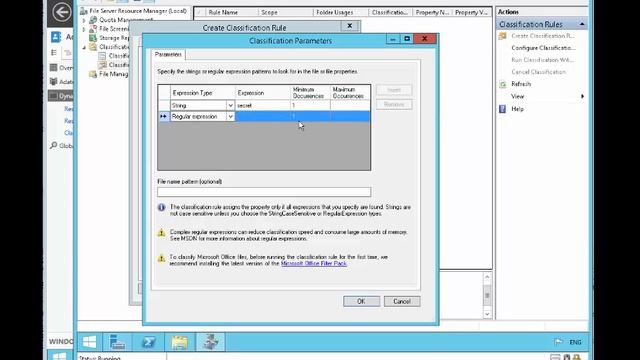Click the Rule Name column header
Viewport: 640px width, 360px height.
point(231,13)
